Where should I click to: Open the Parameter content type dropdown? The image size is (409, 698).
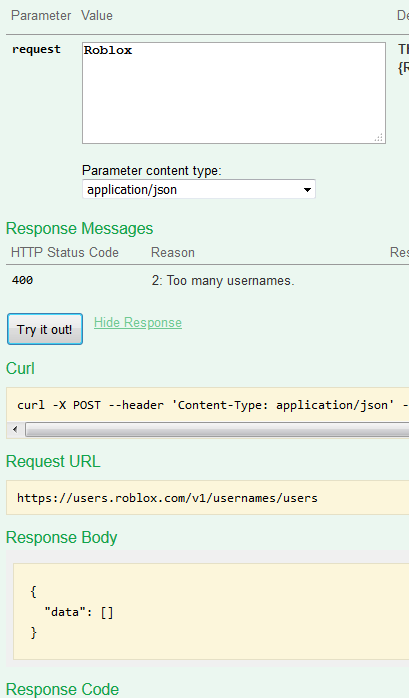point(198,190)
